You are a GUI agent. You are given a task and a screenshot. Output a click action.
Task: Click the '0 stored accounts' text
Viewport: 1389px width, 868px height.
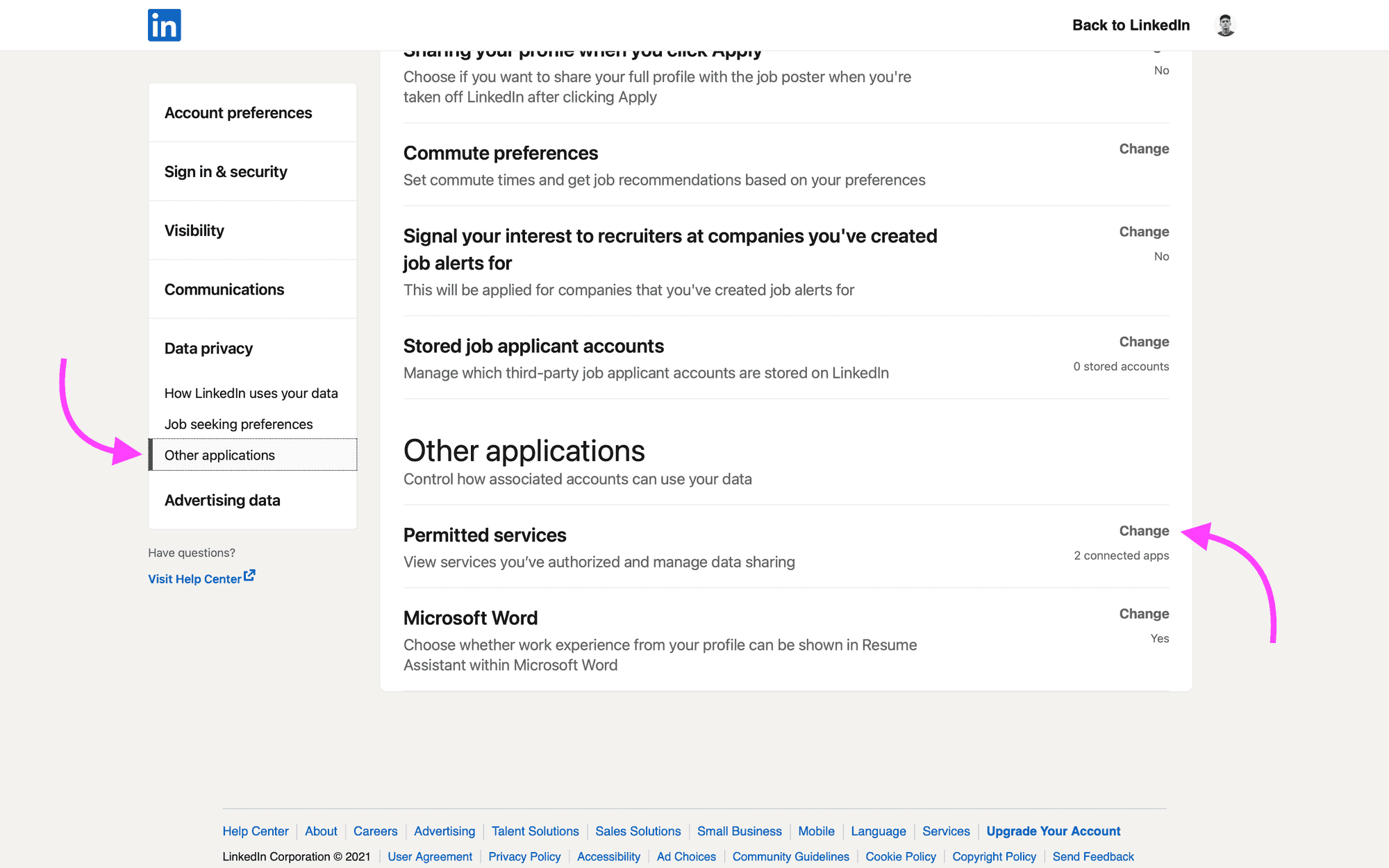click(1121, 367)
